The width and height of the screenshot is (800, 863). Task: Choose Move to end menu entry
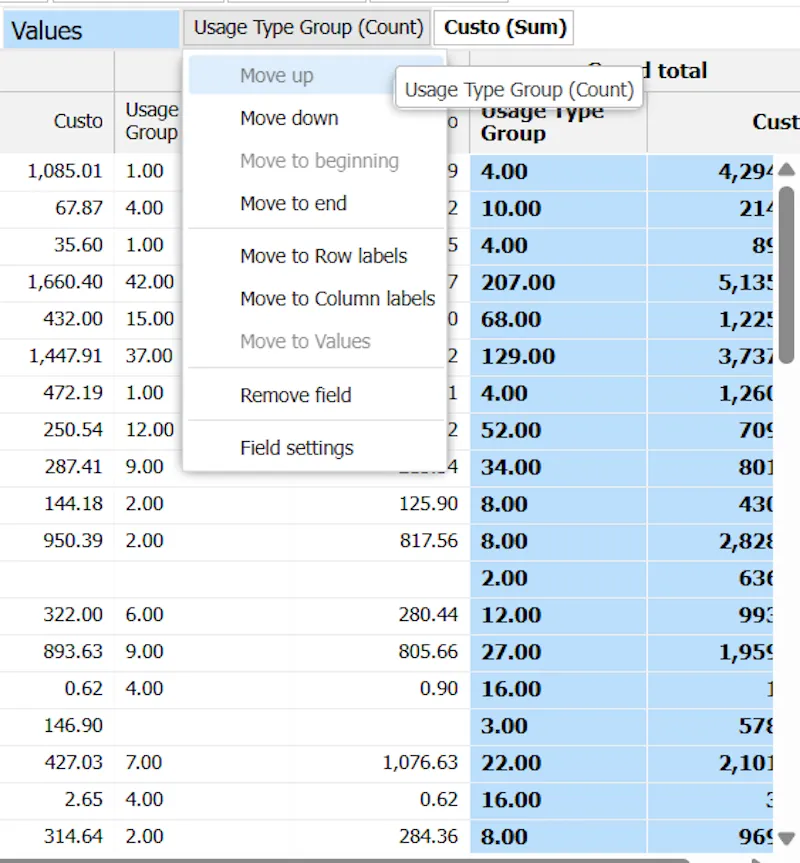coord(316,203)
